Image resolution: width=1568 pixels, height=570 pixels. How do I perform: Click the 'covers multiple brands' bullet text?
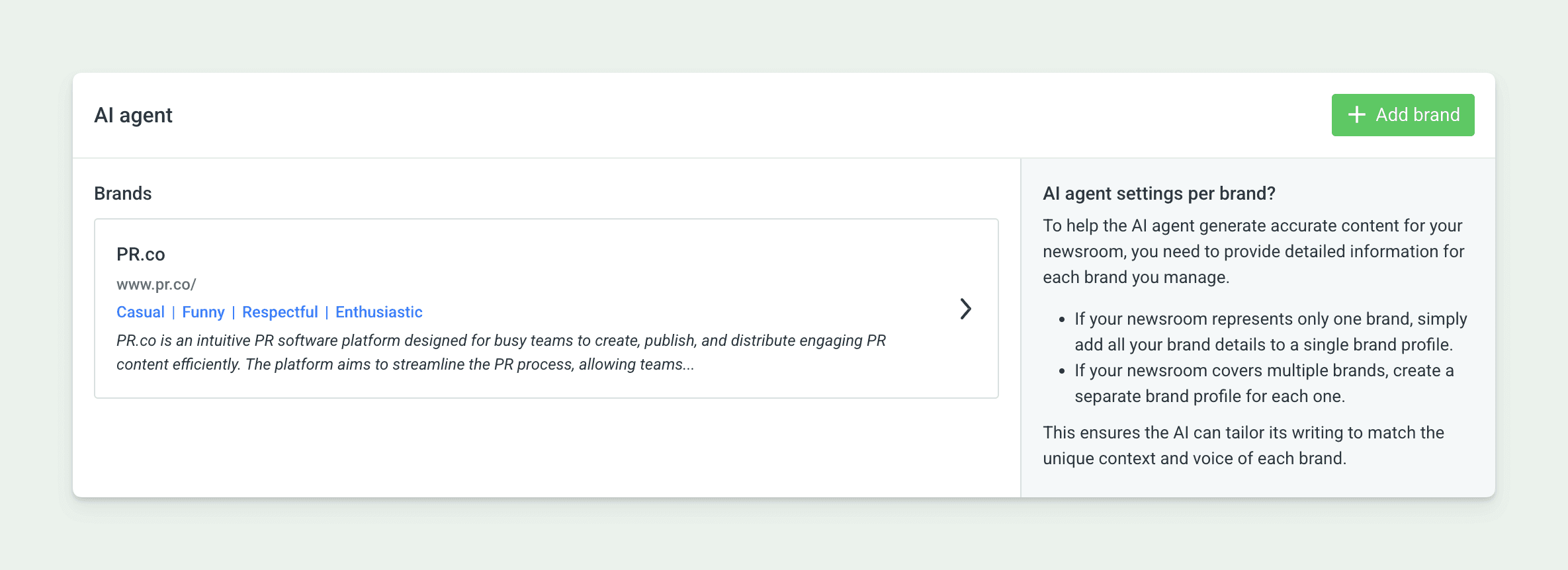click(x=1264, y=383)
